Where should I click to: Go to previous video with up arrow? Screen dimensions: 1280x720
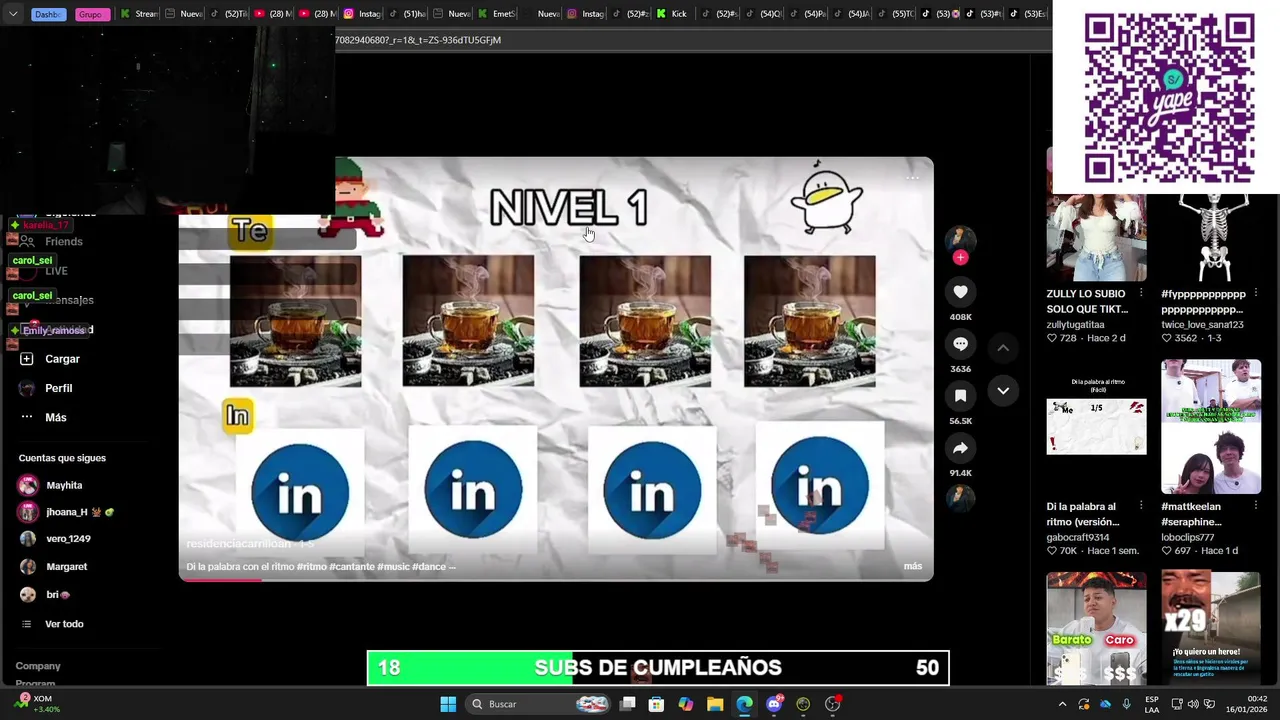click(x=1003, y=348)
